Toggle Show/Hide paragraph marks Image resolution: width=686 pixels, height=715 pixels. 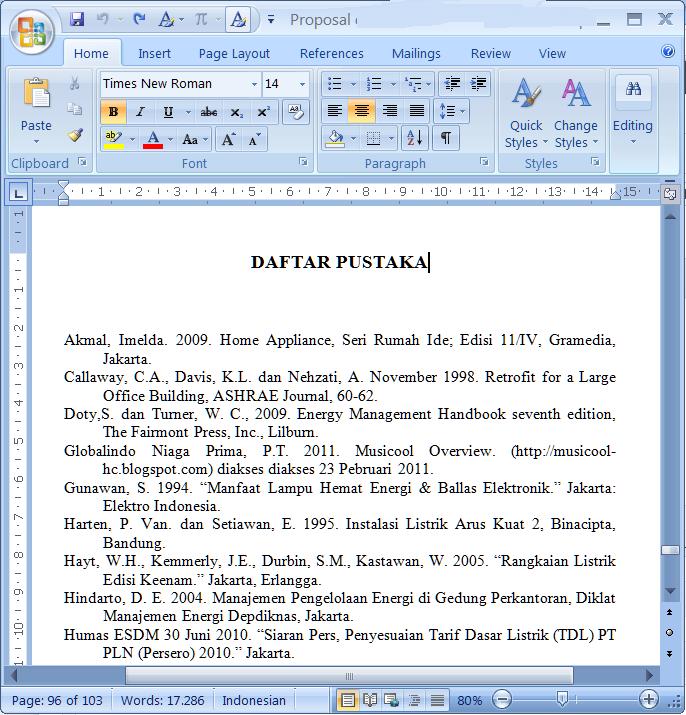coord(446,138)
